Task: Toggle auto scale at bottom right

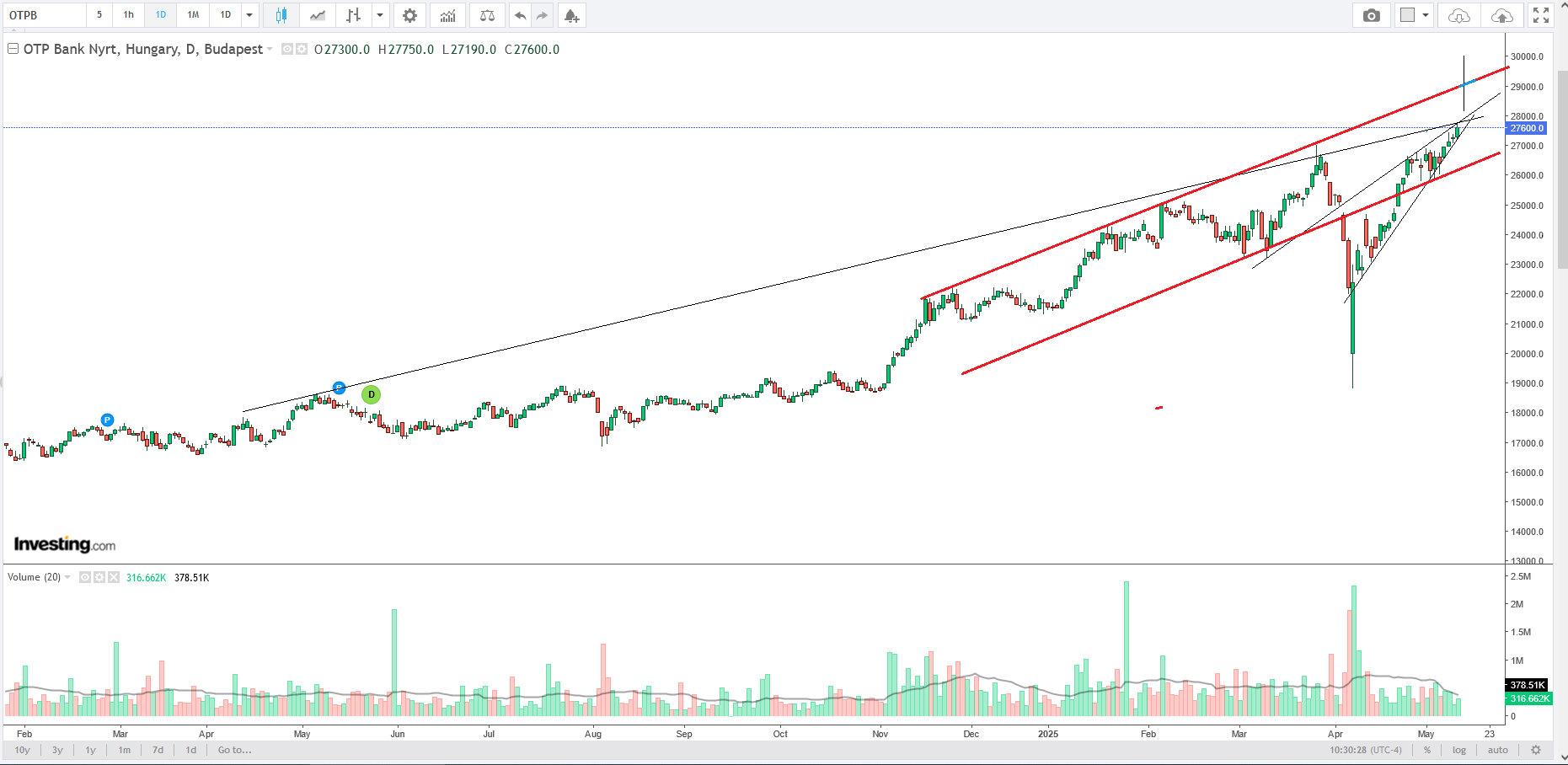Action: [1497, 750]
